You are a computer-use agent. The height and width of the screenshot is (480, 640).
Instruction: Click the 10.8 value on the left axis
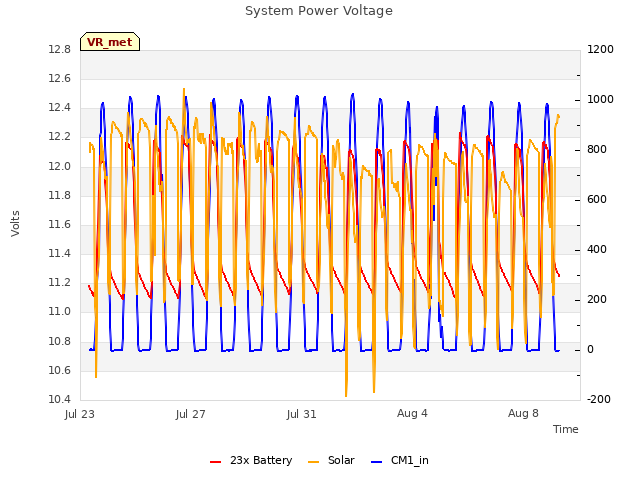click(x=60, y=341)
